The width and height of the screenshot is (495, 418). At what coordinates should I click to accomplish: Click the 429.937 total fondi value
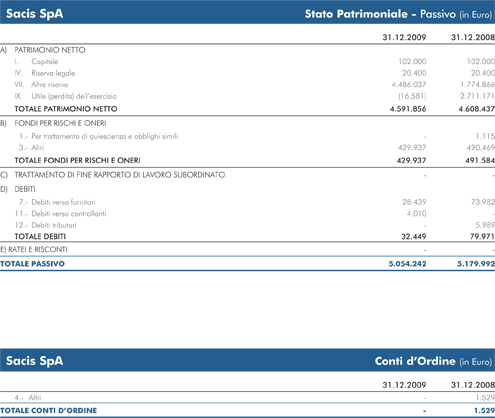pos(411,161)
